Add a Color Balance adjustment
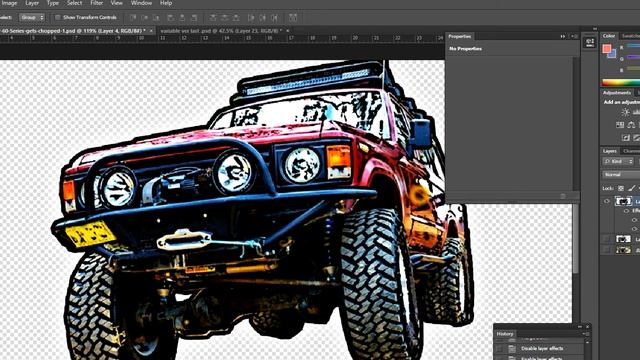The height and width of the screenshot is (360, 640). (x=631, y=125)
